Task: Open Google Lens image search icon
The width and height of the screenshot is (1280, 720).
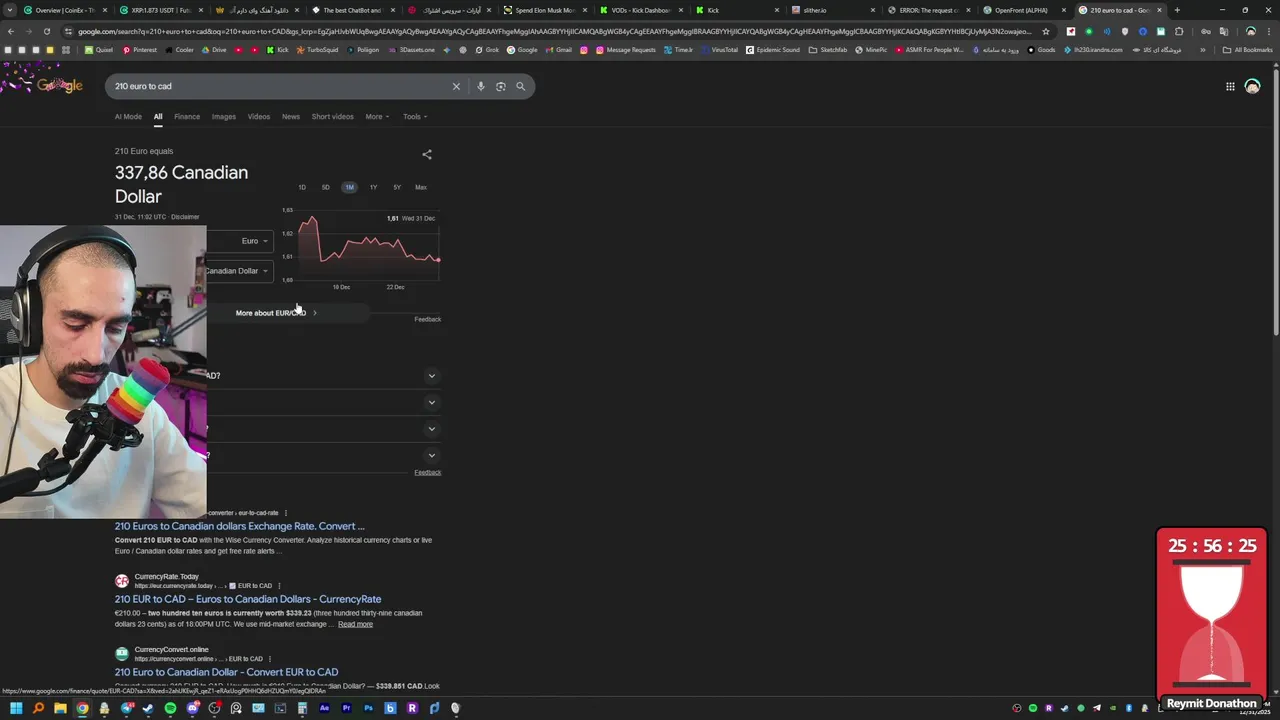Action: point(501,86)
